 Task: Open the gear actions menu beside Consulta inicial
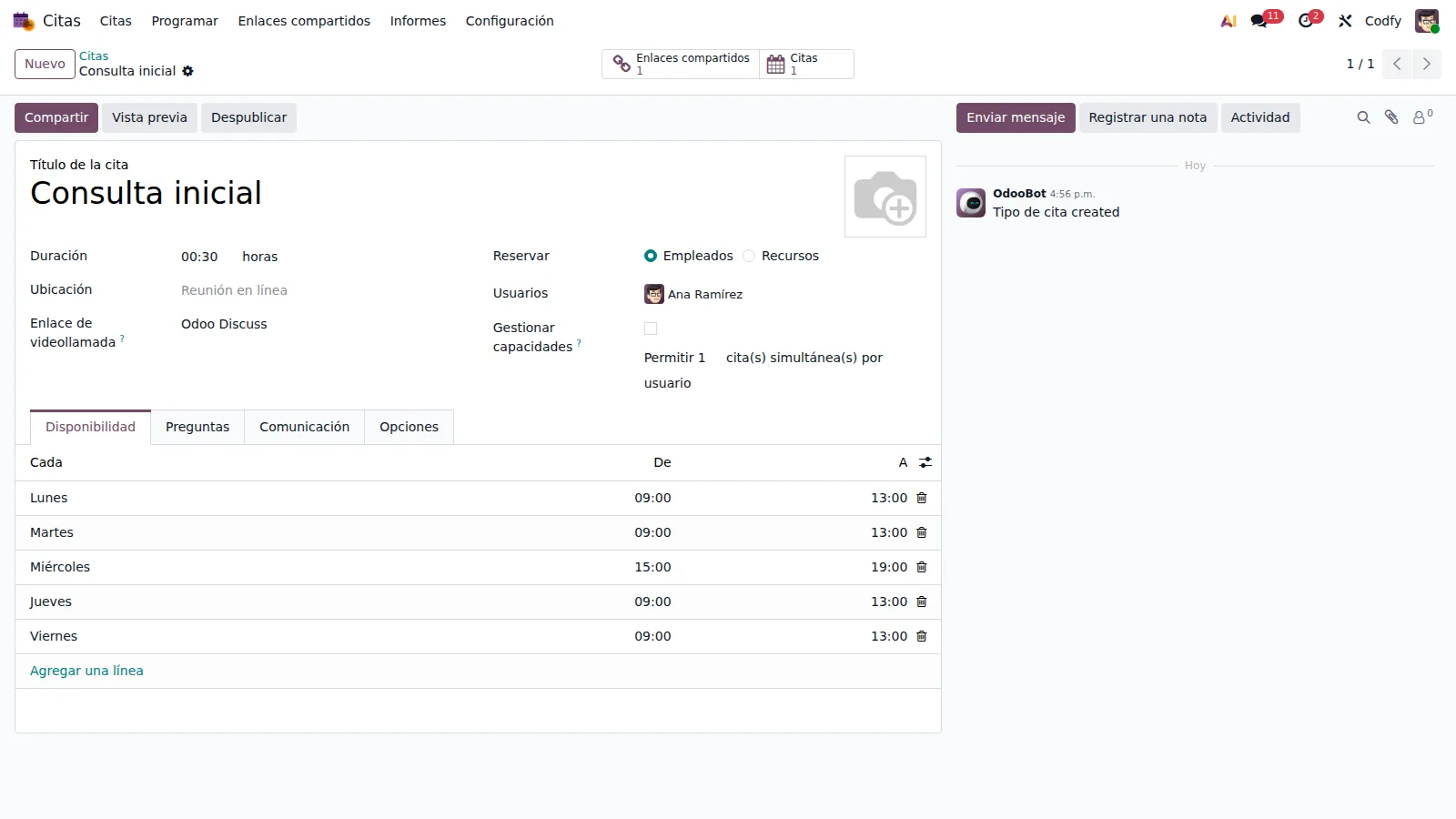tap(187, 71)
